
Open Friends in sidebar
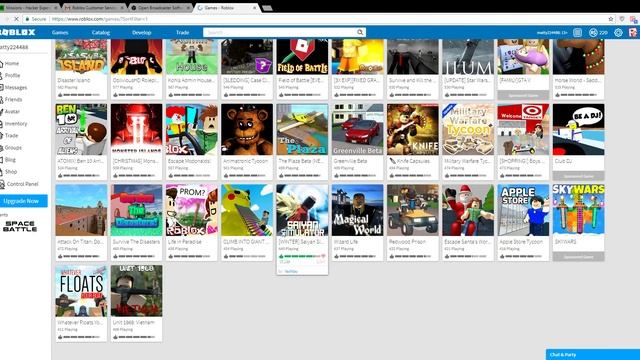pos(13,100)
